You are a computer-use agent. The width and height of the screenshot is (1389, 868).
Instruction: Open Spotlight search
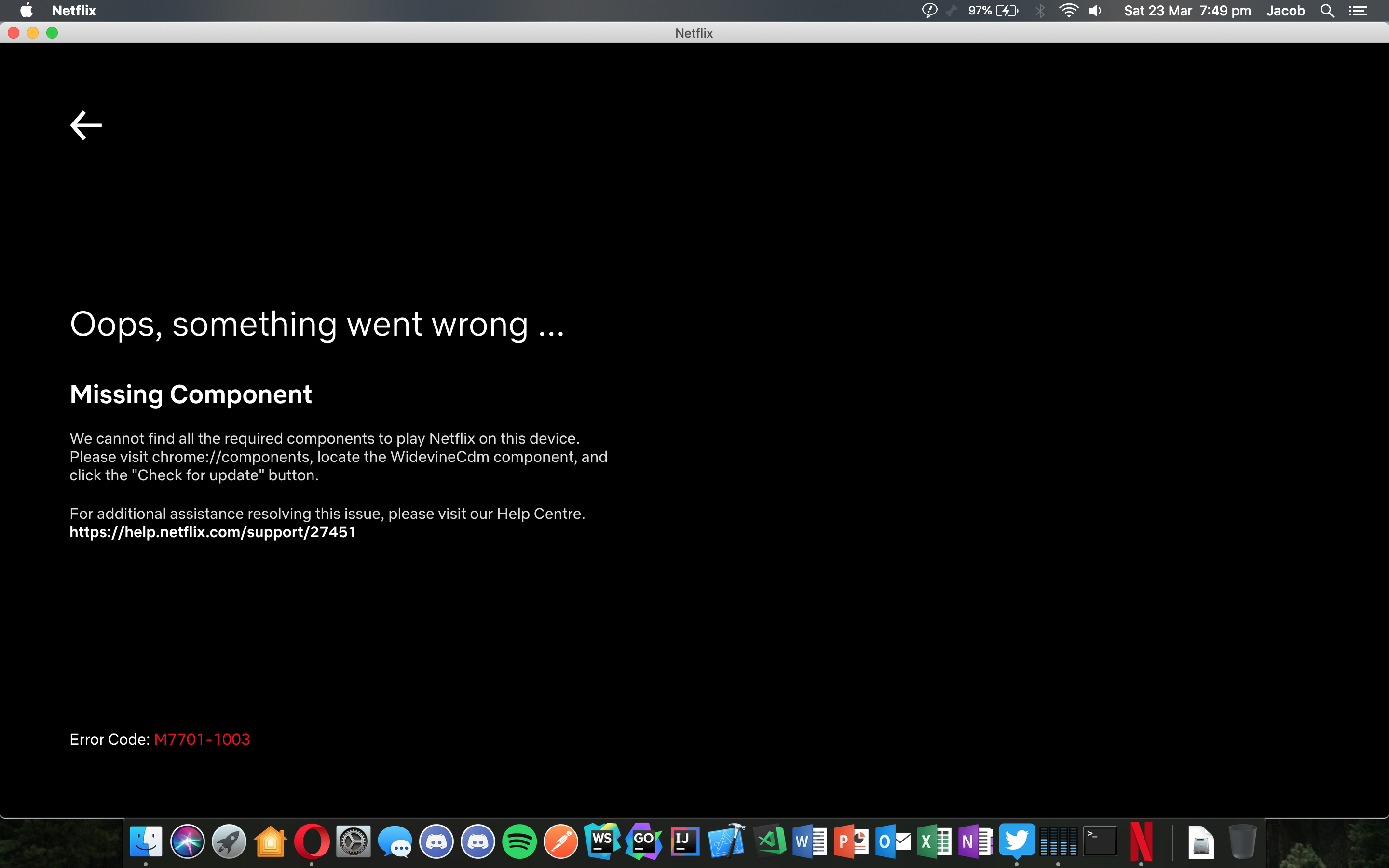coord(1327,11)
